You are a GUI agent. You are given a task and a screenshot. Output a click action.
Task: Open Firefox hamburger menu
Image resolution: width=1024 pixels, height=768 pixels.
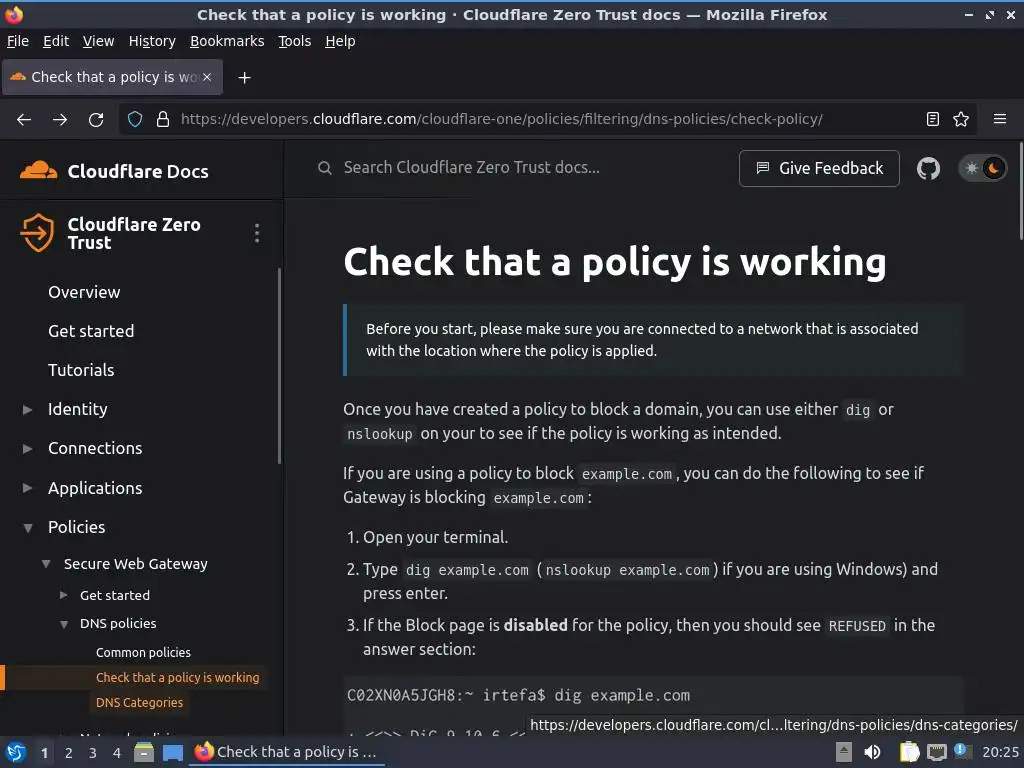click(x=1000, y=119)
